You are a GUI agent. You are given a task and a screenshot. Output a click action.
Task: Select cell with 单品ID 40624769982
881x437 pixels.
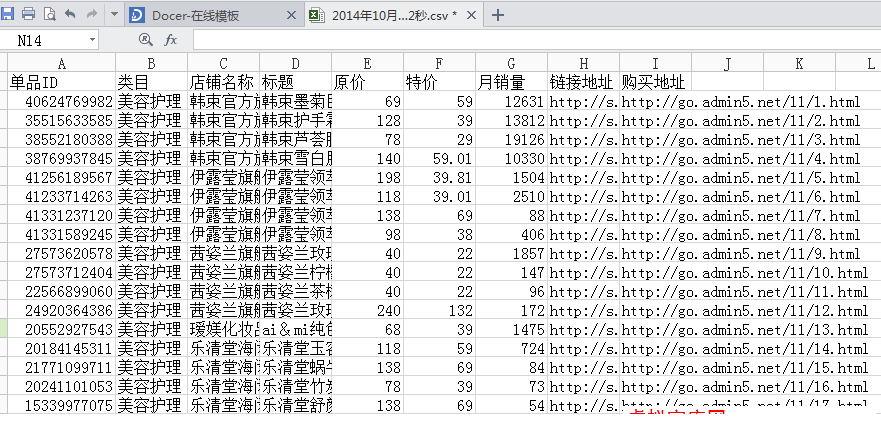coord(61,101)
